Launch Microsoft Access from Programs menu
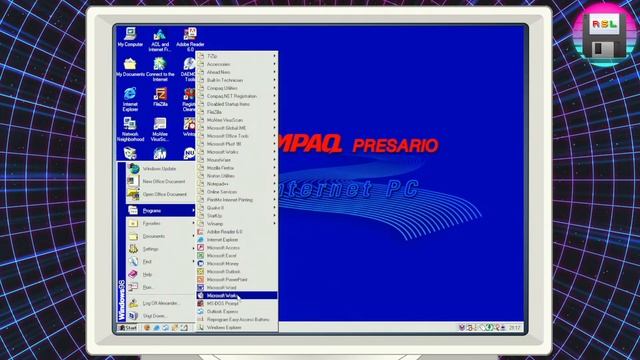Viewport: 640px width, 360px height. 237,248
